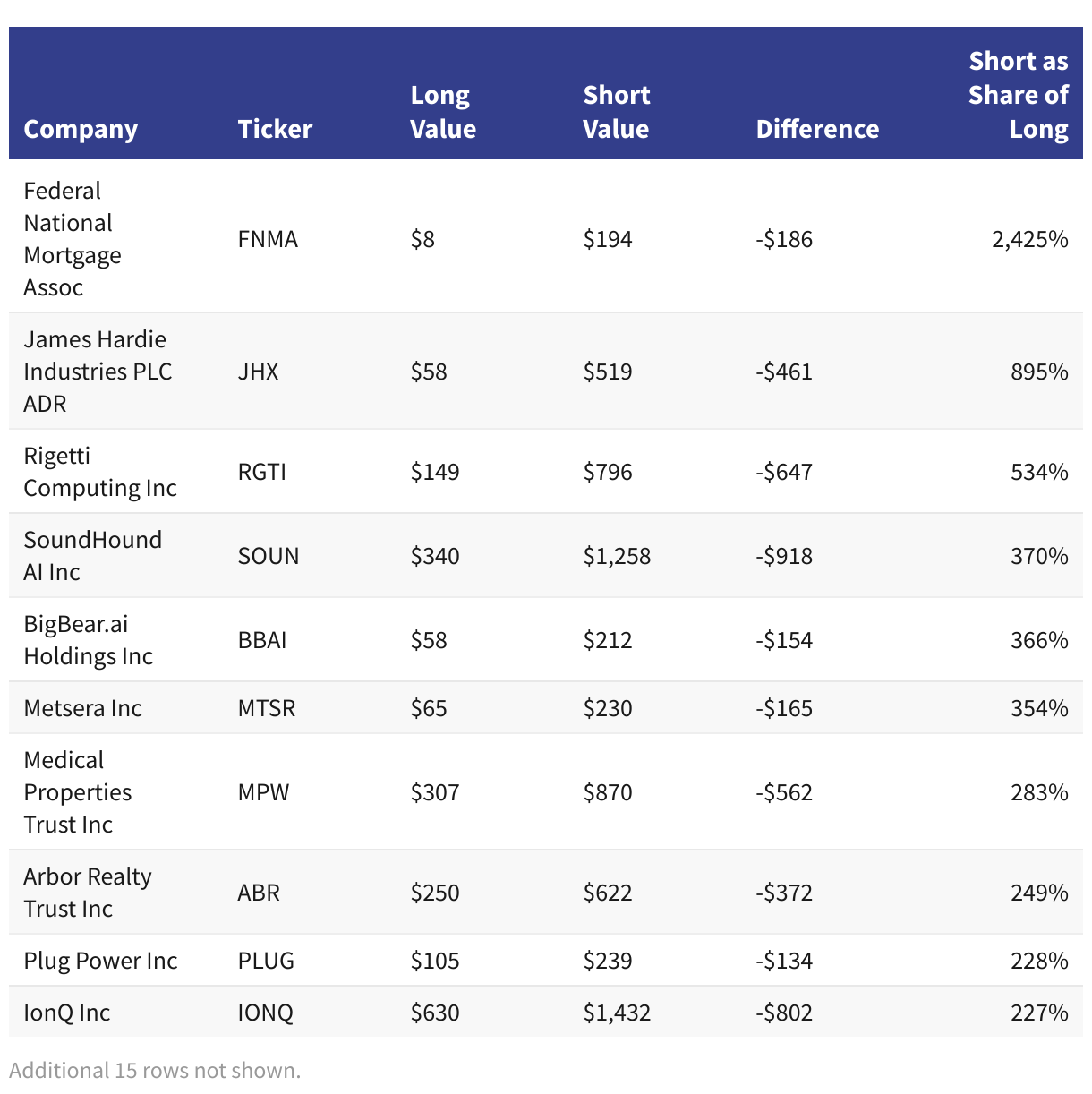Click the 2,425% share value
This screenshot has width=1092, height=1094.
click(x=1029, y=239)
